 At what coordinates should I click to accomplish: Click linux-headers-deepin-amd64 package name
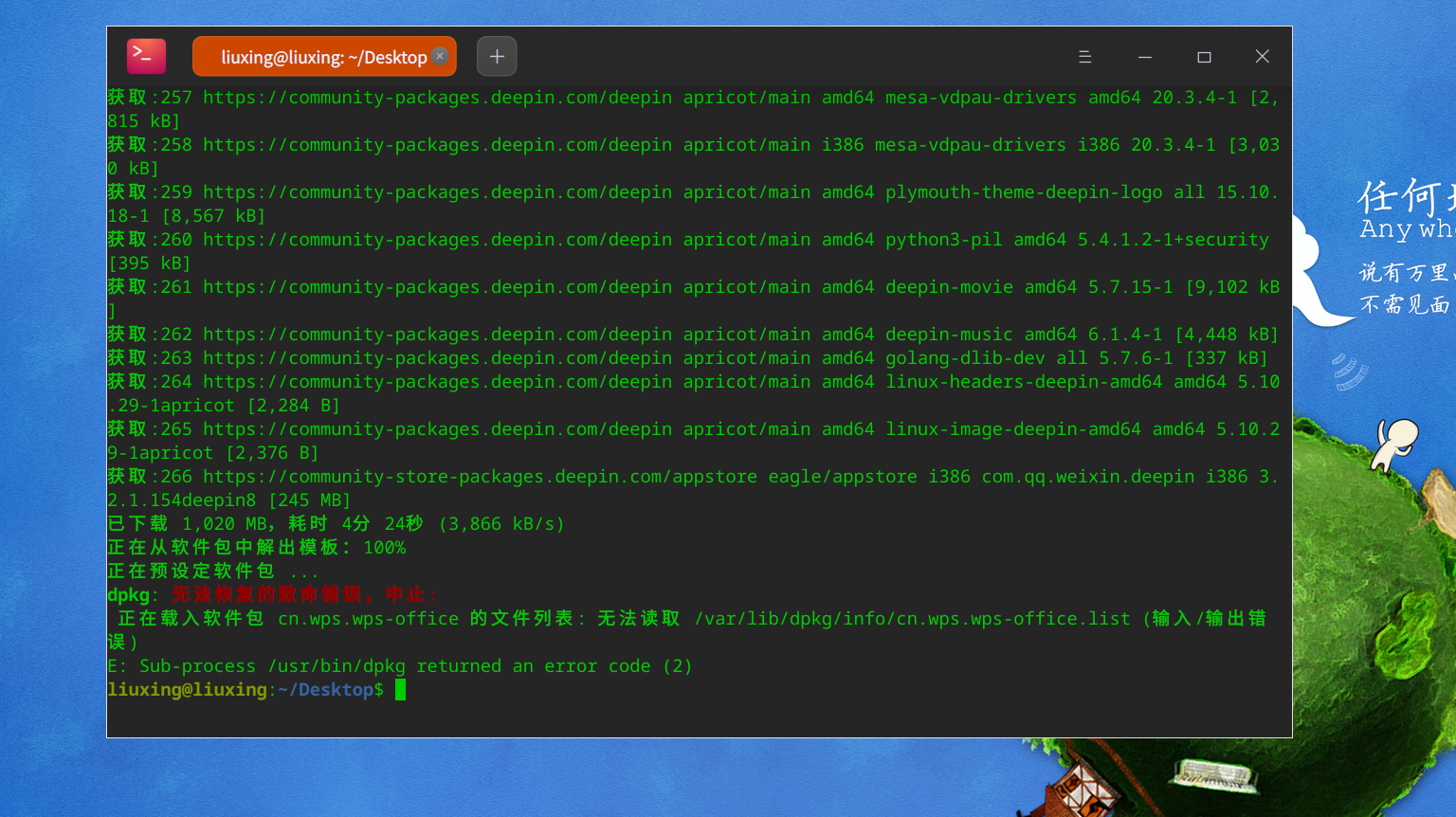[1024, 382]
